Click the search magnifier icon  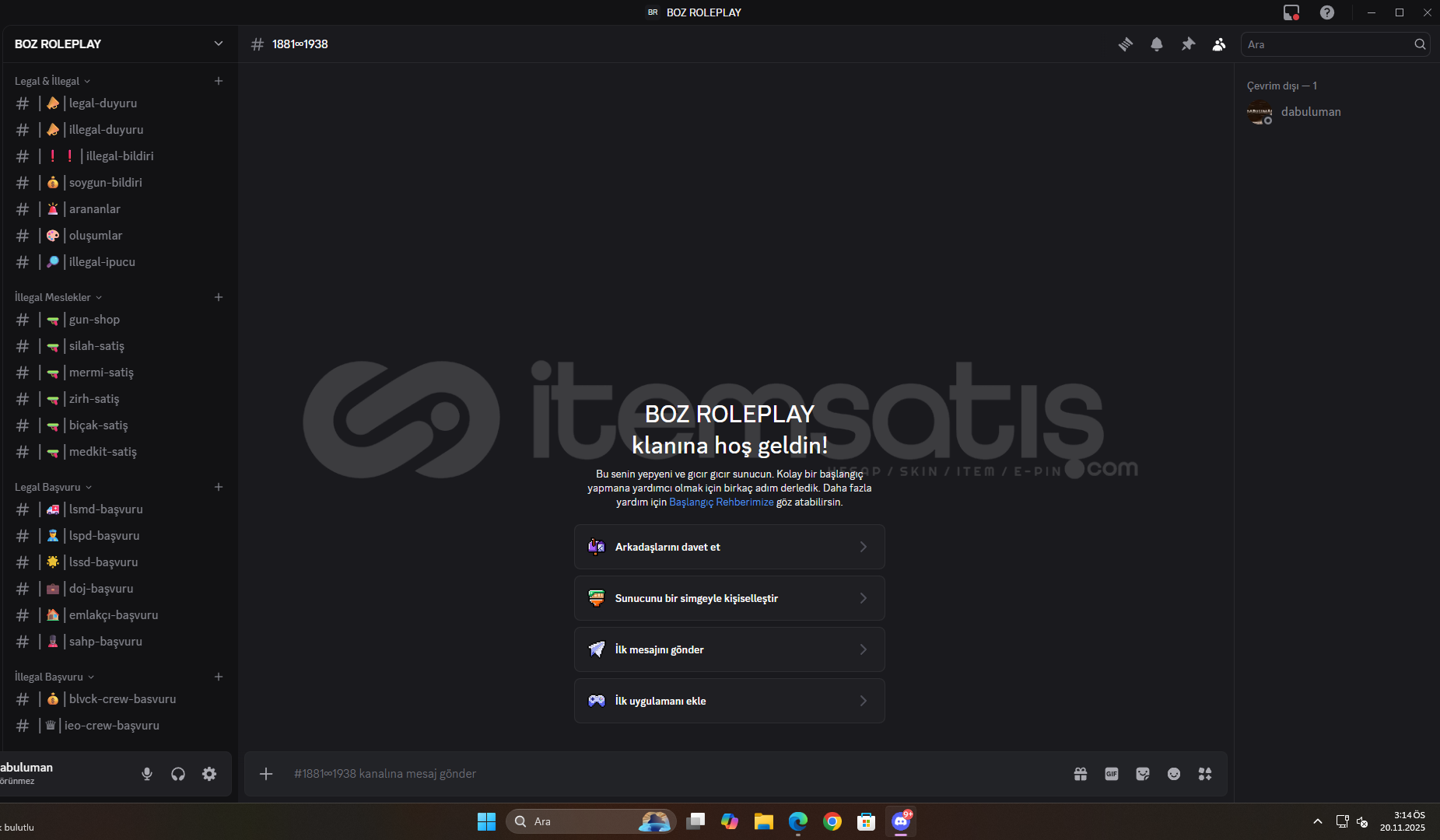coord(1420,44)
